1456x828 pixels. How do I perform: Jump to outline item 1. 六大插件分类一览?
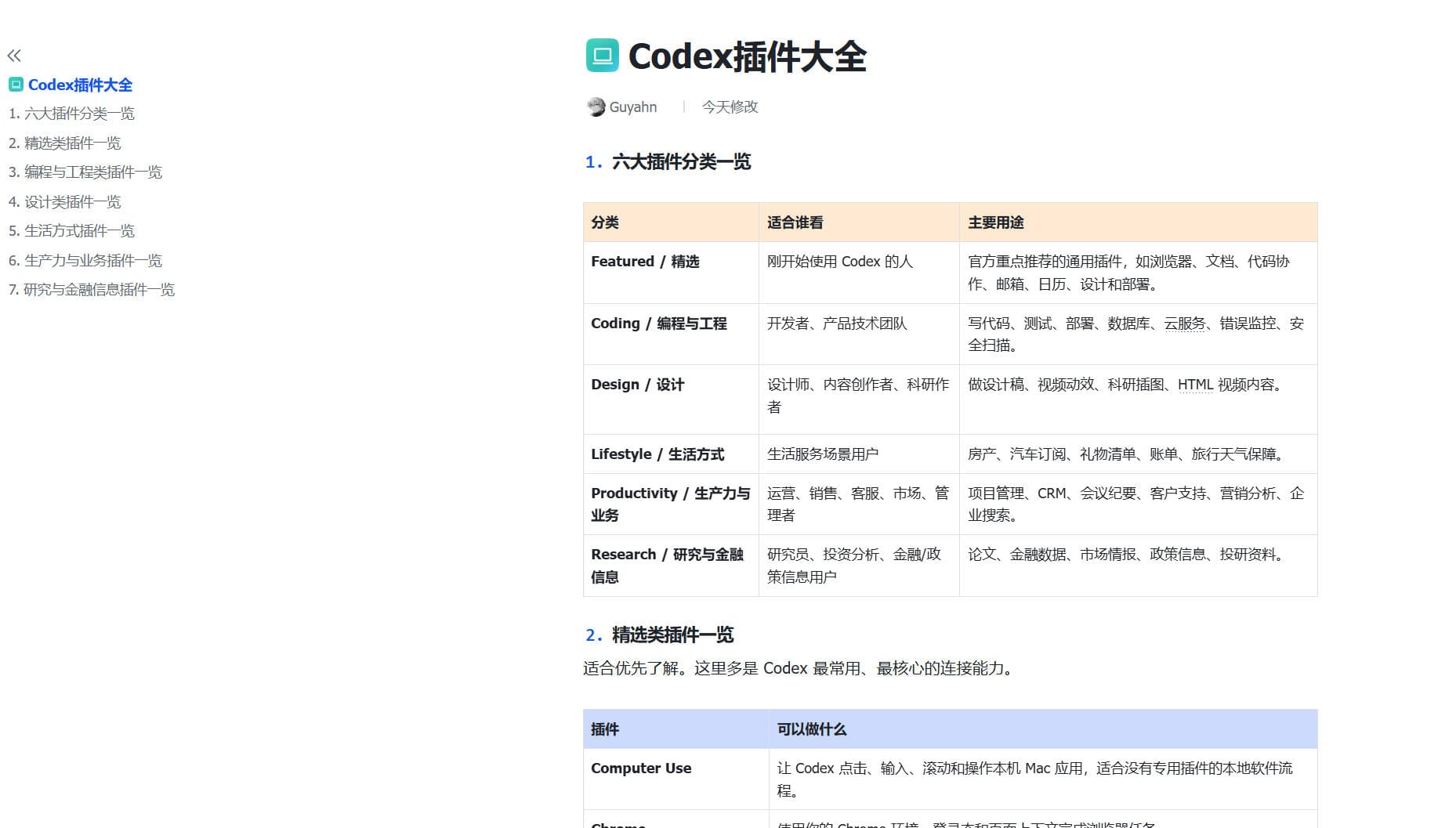tap(71, 114)
